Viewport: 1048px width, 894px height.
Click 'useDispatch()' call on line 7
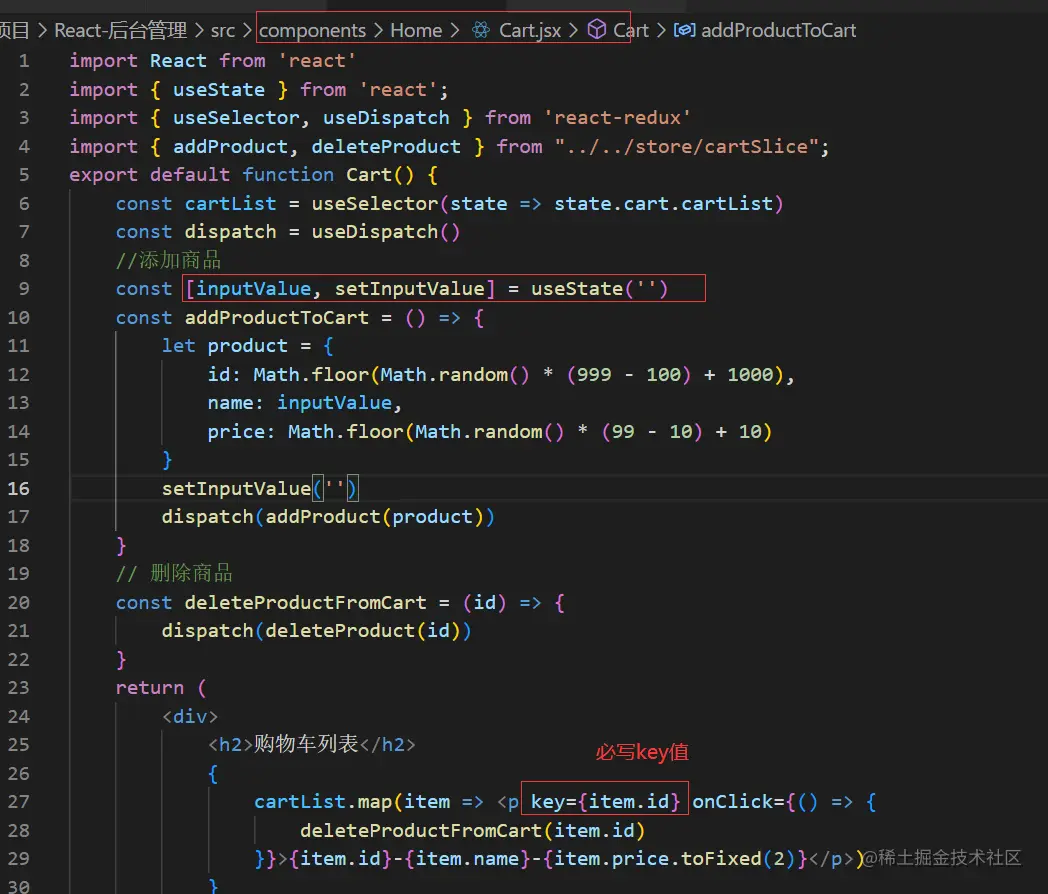click(386, 231)
